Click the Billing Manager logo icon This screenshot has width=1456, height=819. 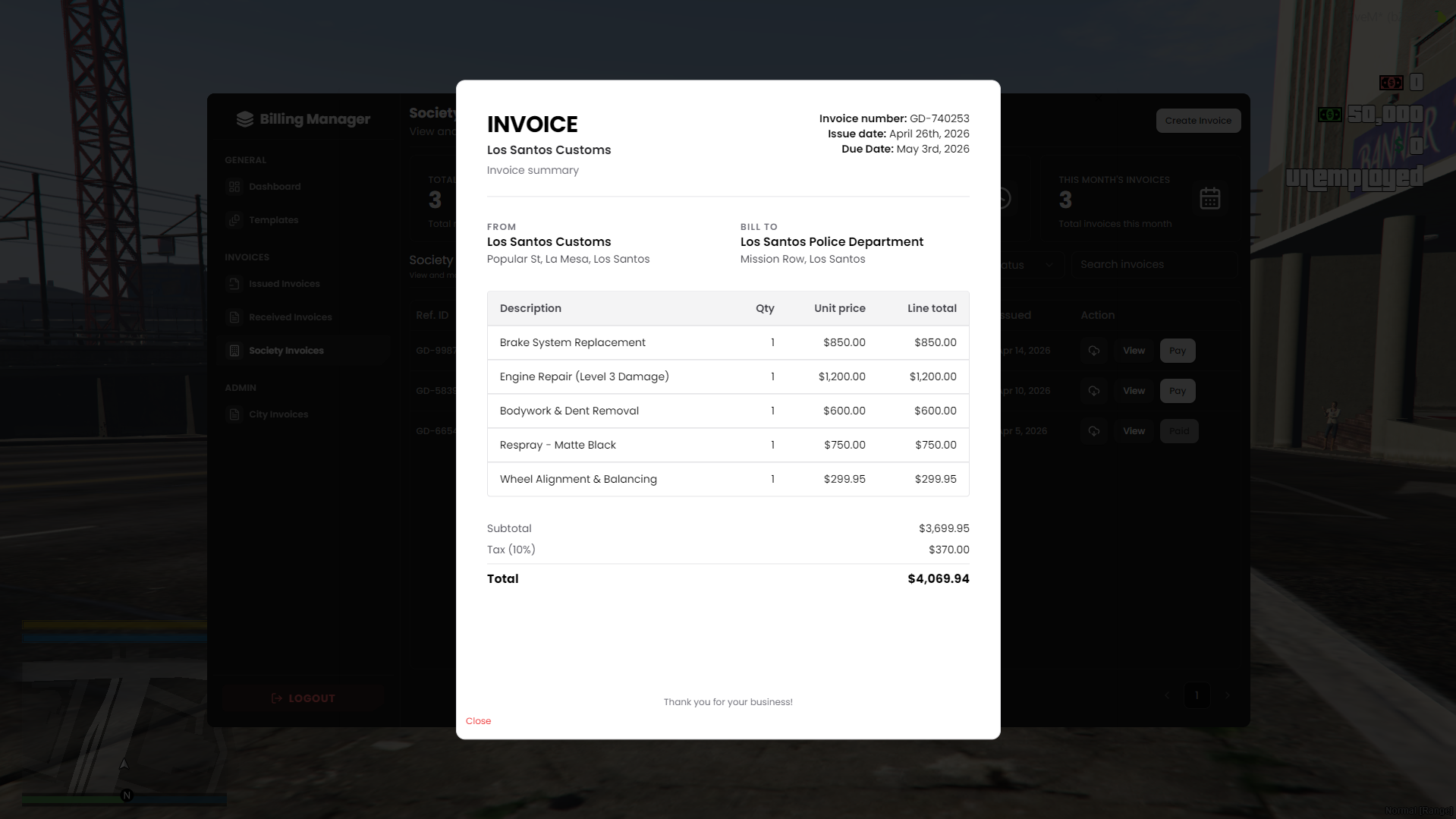pos(244,119)
